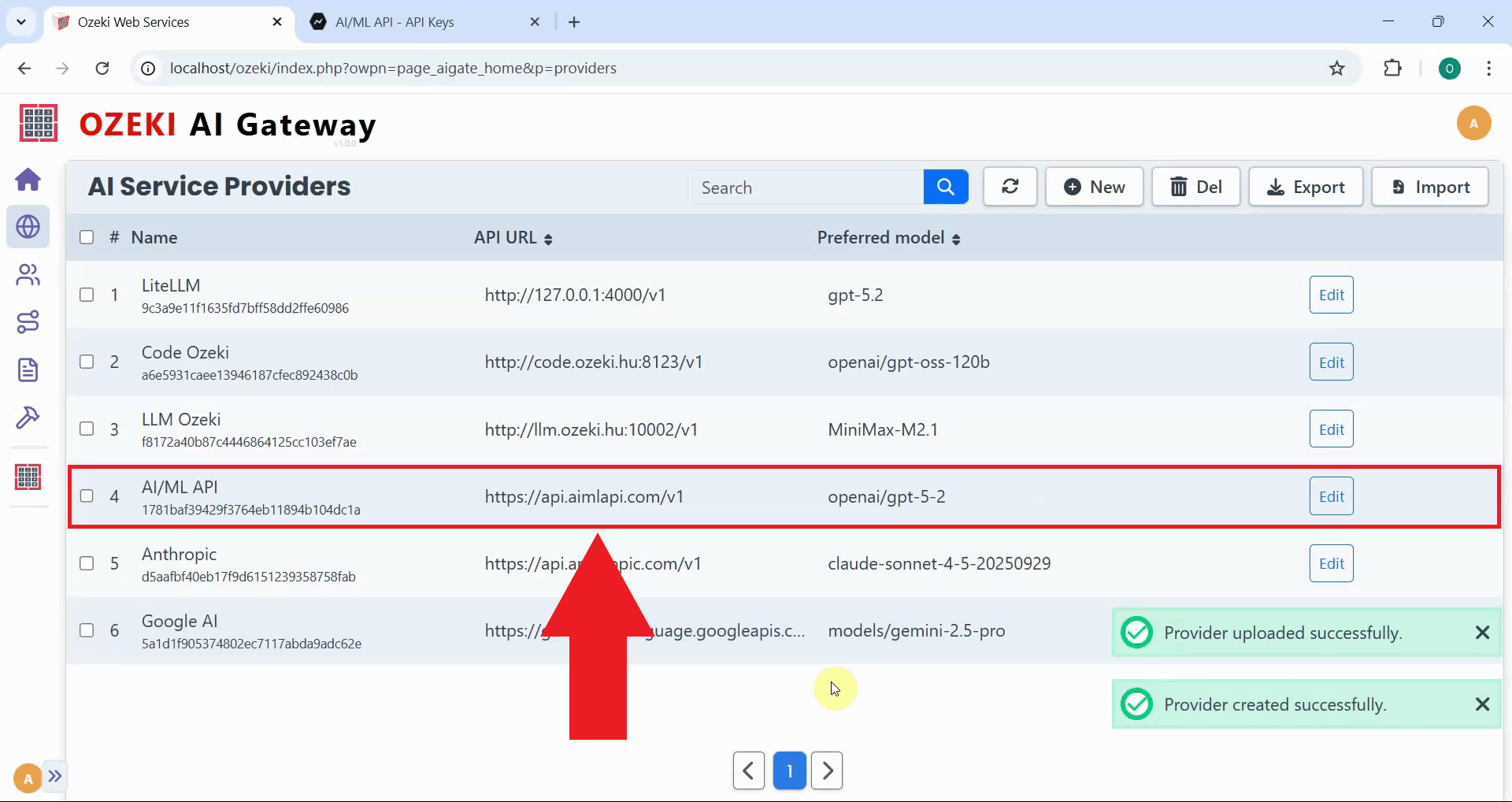Toggle the select-all checkbox in table header
The image size is (1512, 802).
point(87,237)
